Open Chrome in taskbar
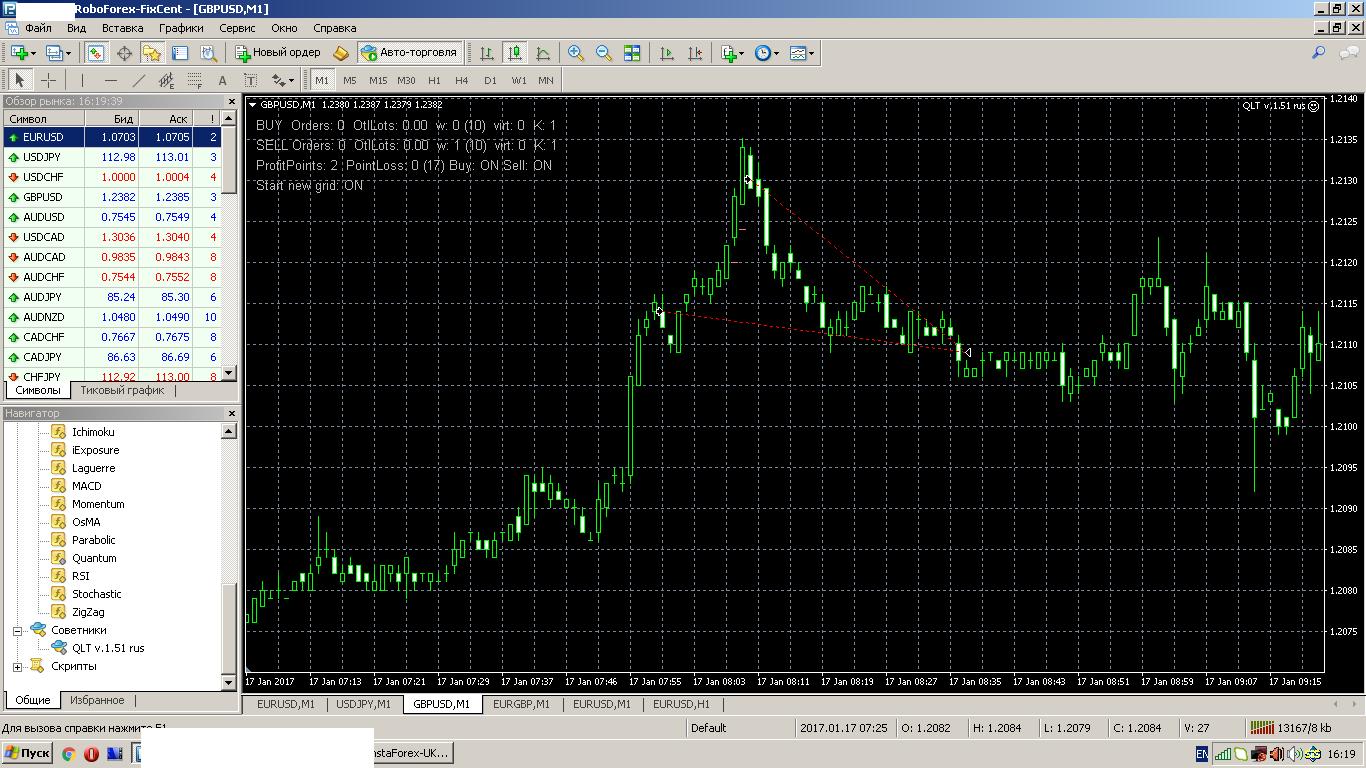The height and width of the screenshot is (768, 1366). click(69, 754)
